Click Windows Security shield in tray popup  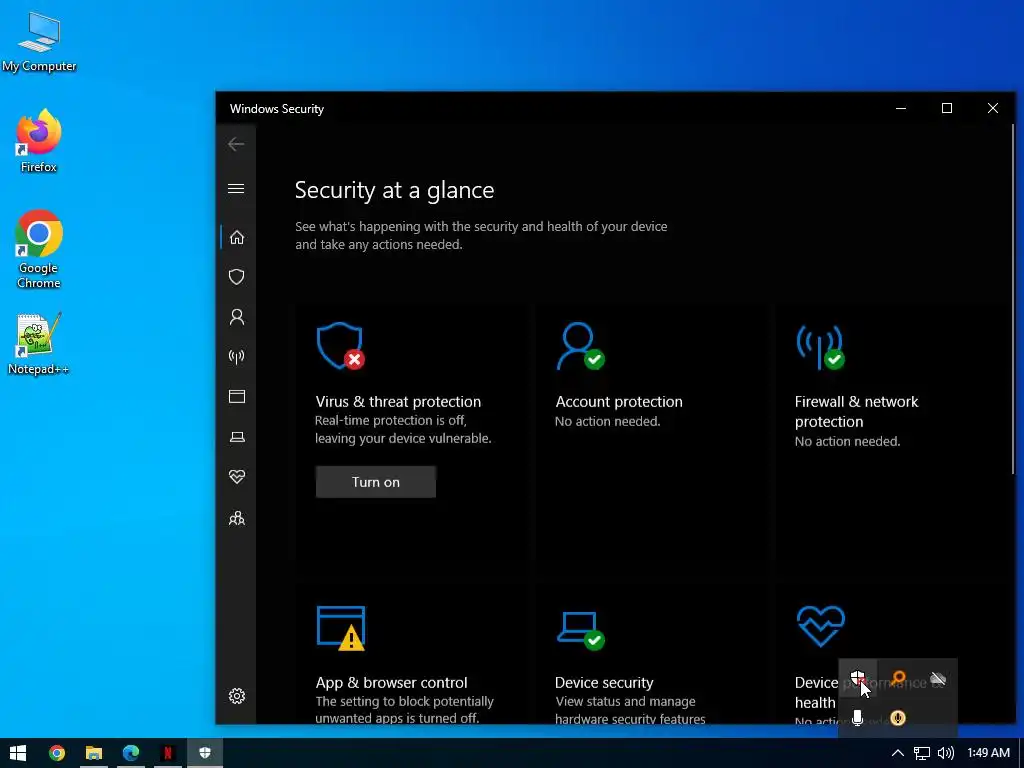click(857, 679)
